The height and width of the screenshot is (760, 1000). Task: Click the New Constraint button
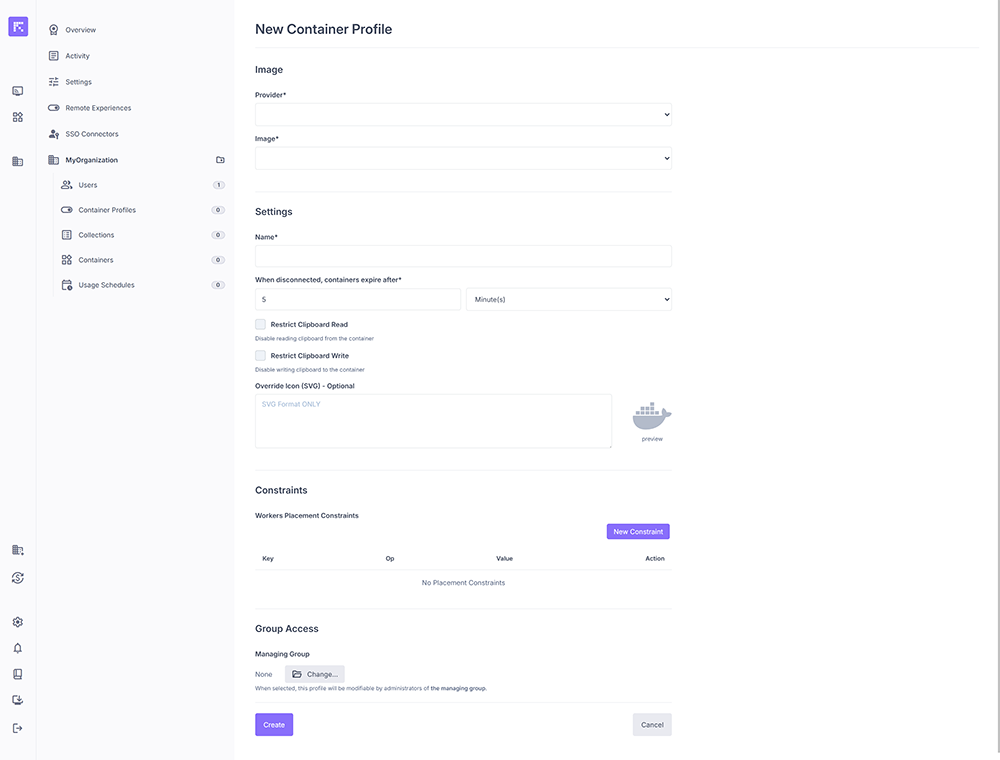coord(637,532)
